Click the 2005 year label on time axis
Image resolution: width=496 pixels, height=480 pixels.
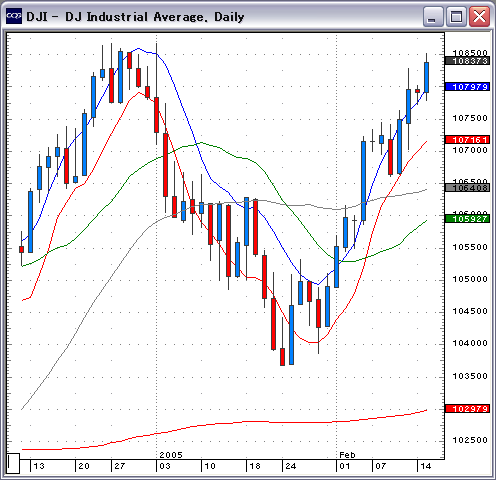[171, 455]
